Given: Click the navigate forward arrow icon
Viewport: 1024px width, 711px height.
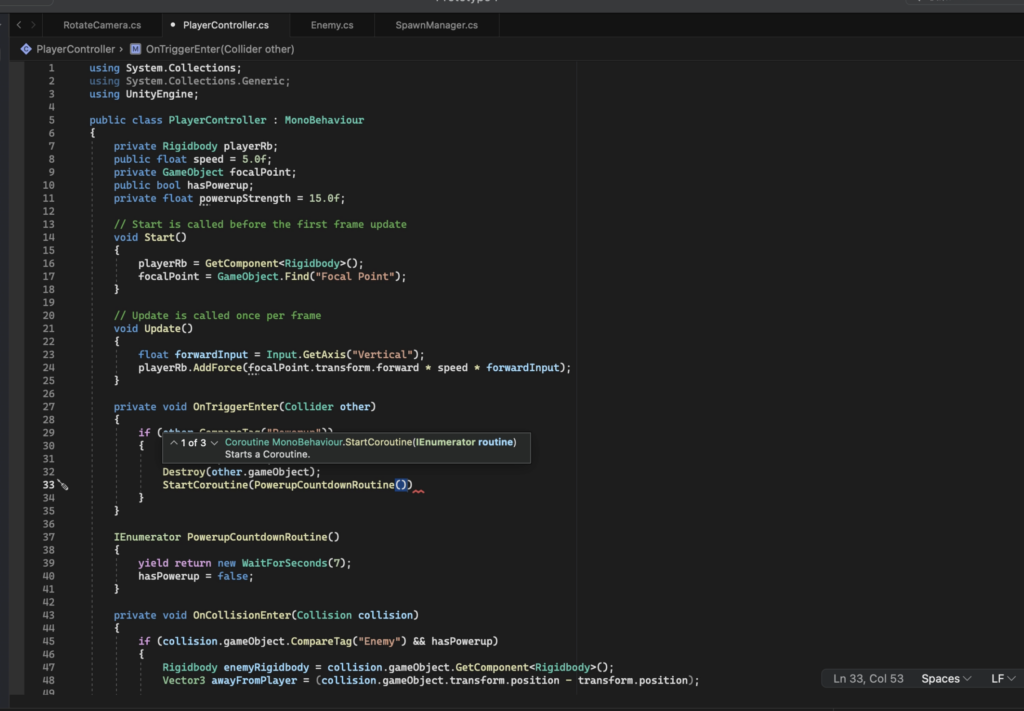Looking at the screenshot, I should [x=35, y=24].
